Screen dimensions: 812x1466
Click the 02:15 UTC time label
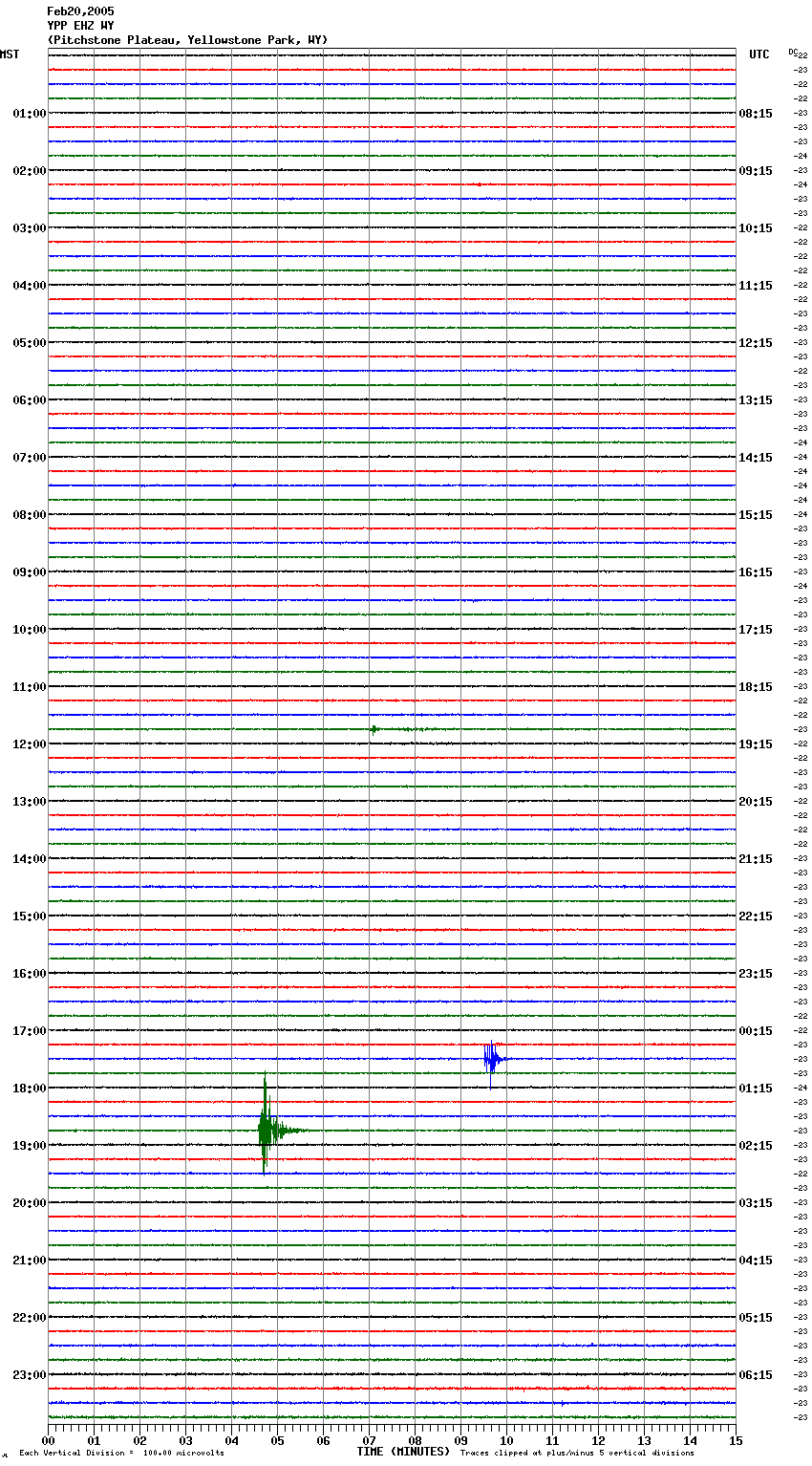[756, 1145]
